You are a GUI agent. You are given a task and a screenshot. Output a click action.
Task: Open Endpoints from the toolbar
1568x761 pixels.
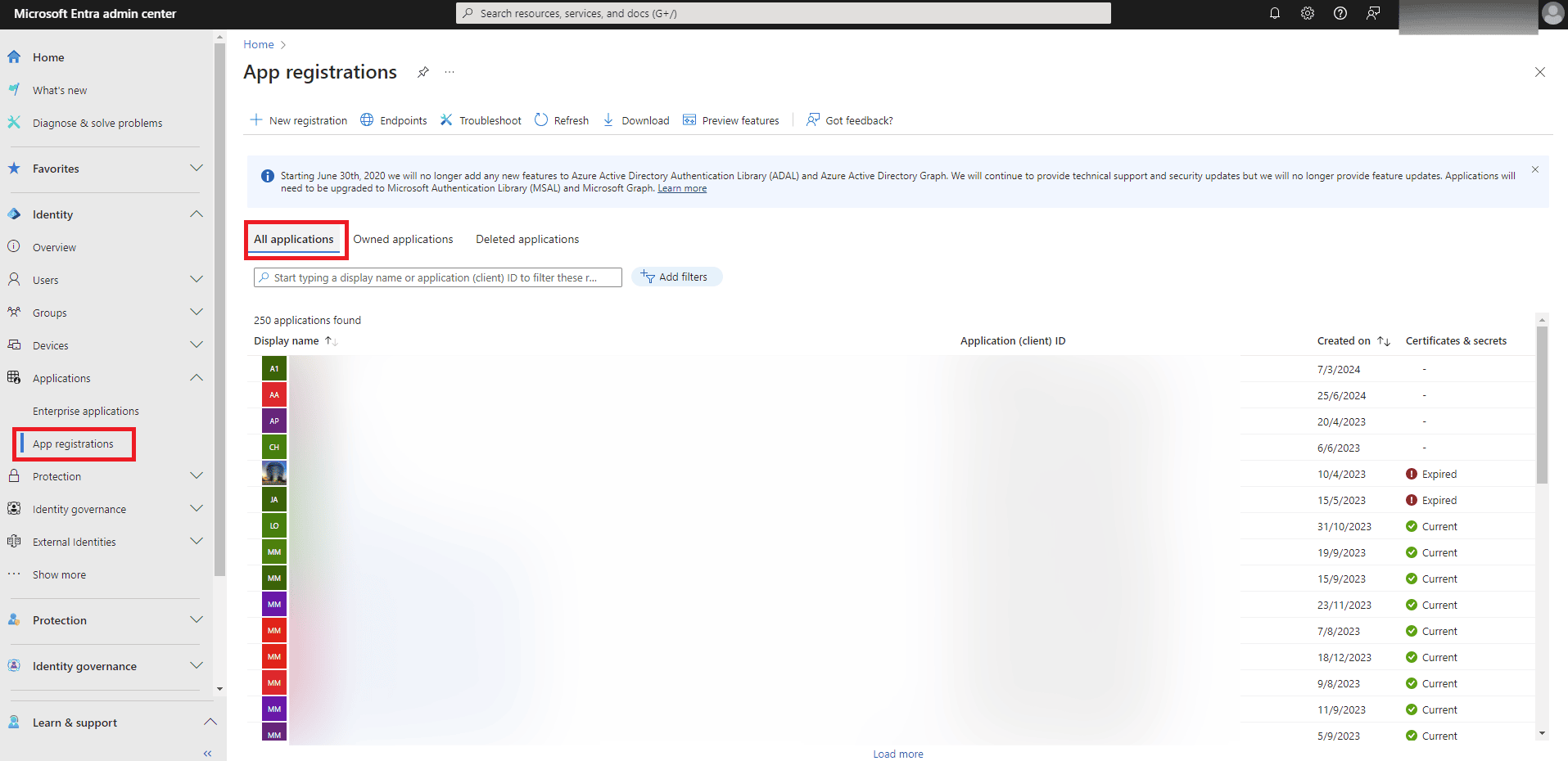[x=393, y=119]
